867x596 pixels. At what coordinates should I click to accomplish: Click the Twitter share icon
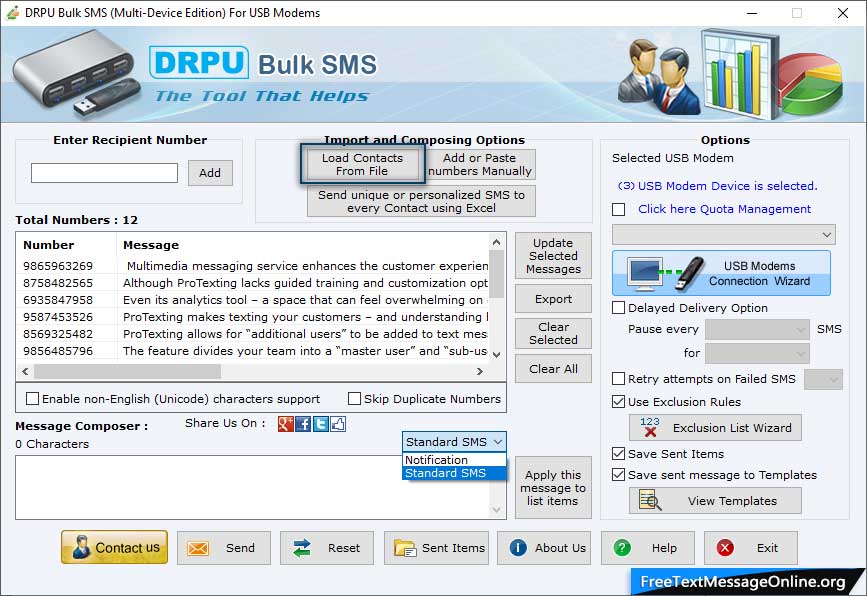(x=321, y=424)
